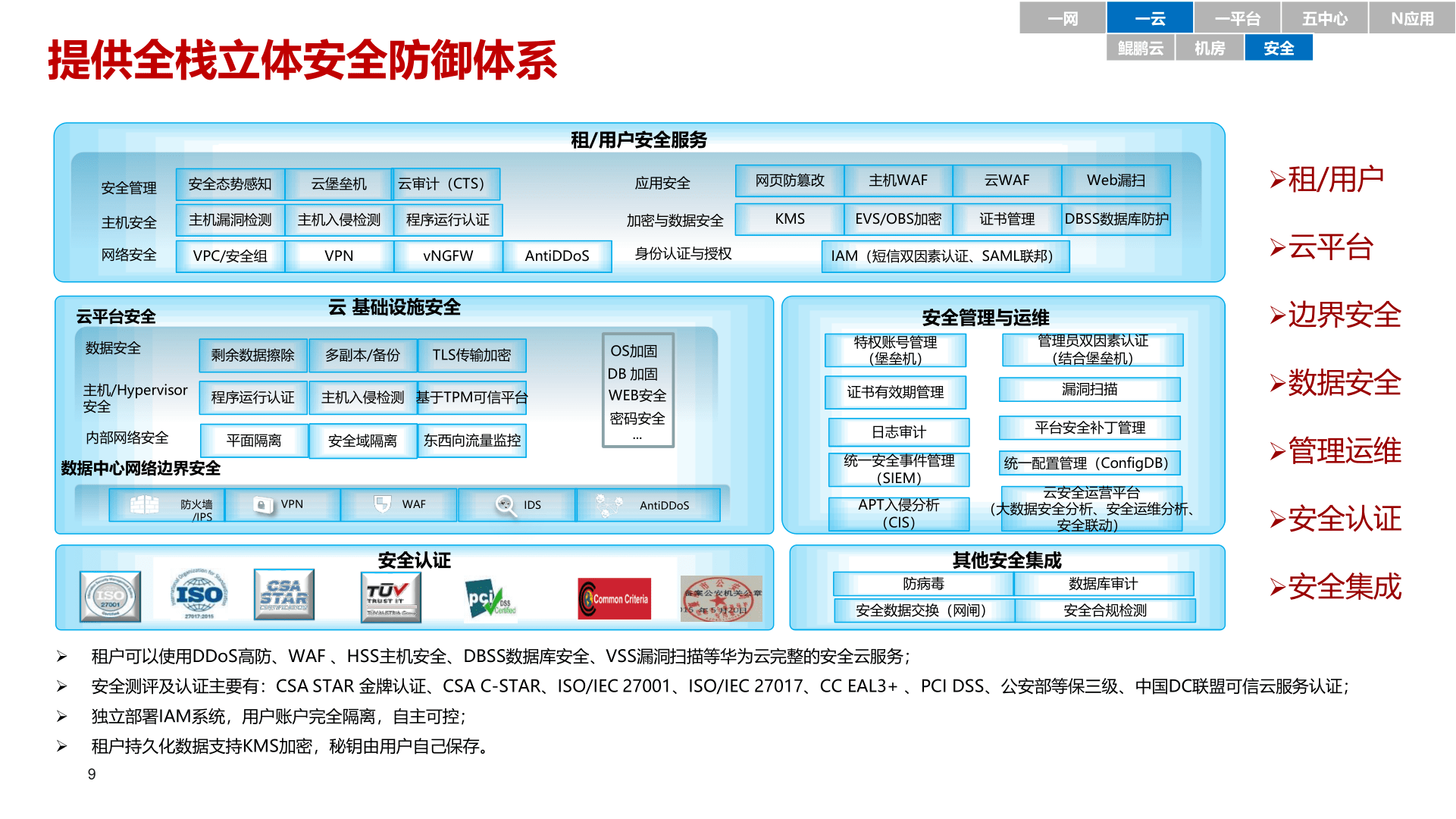
Task: Click the 多副本/备份 box
Action: (x=362, y=356)
